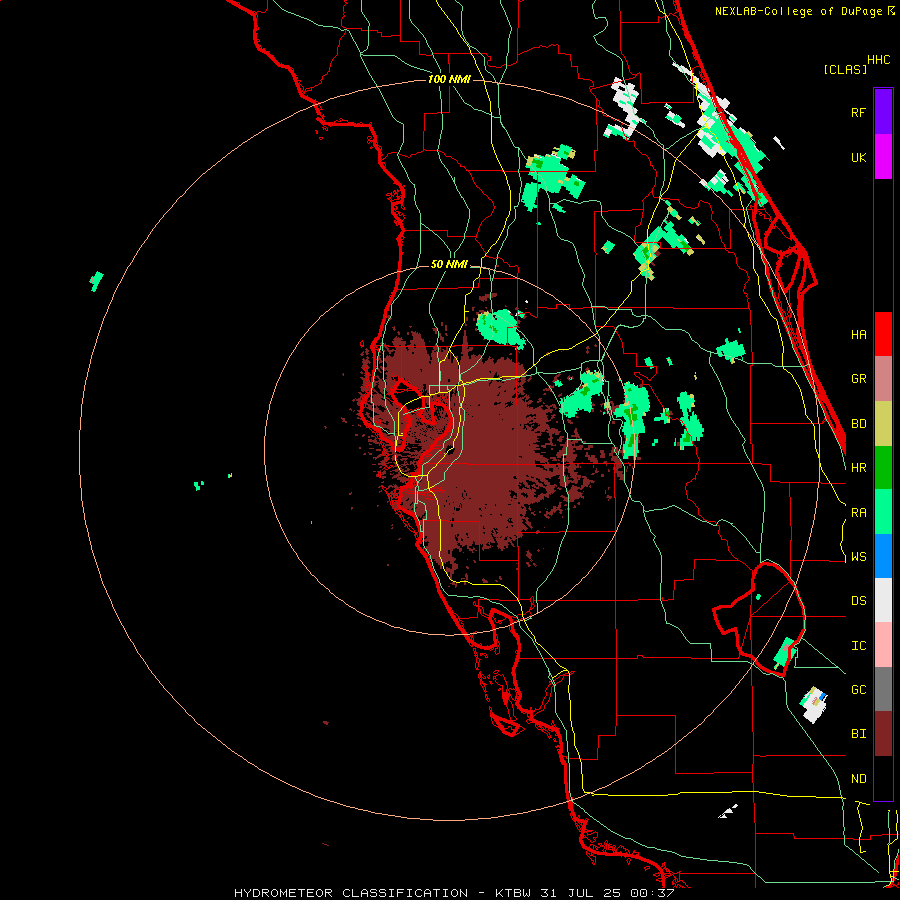Click the WS legend label

[x=858, y=557]
